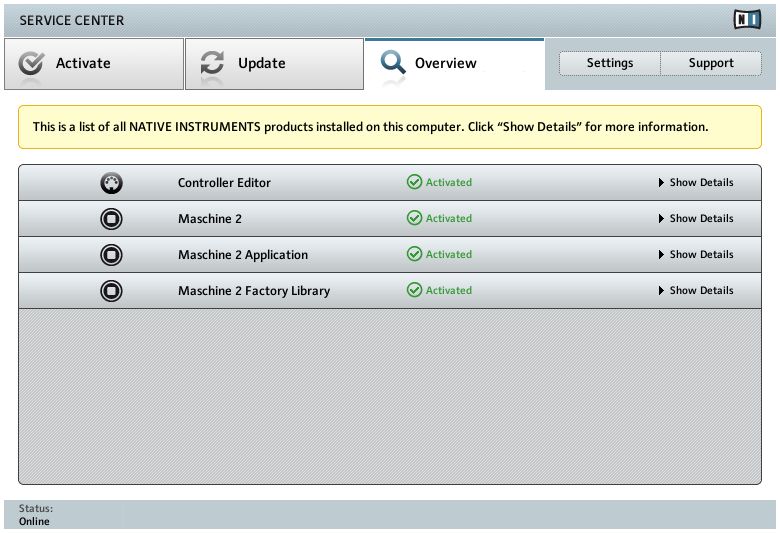The width and height of the screenshot is (780, 533).
Task: Click Maschine 2 Application activated checkmark icon
Action: click(414, 254)
